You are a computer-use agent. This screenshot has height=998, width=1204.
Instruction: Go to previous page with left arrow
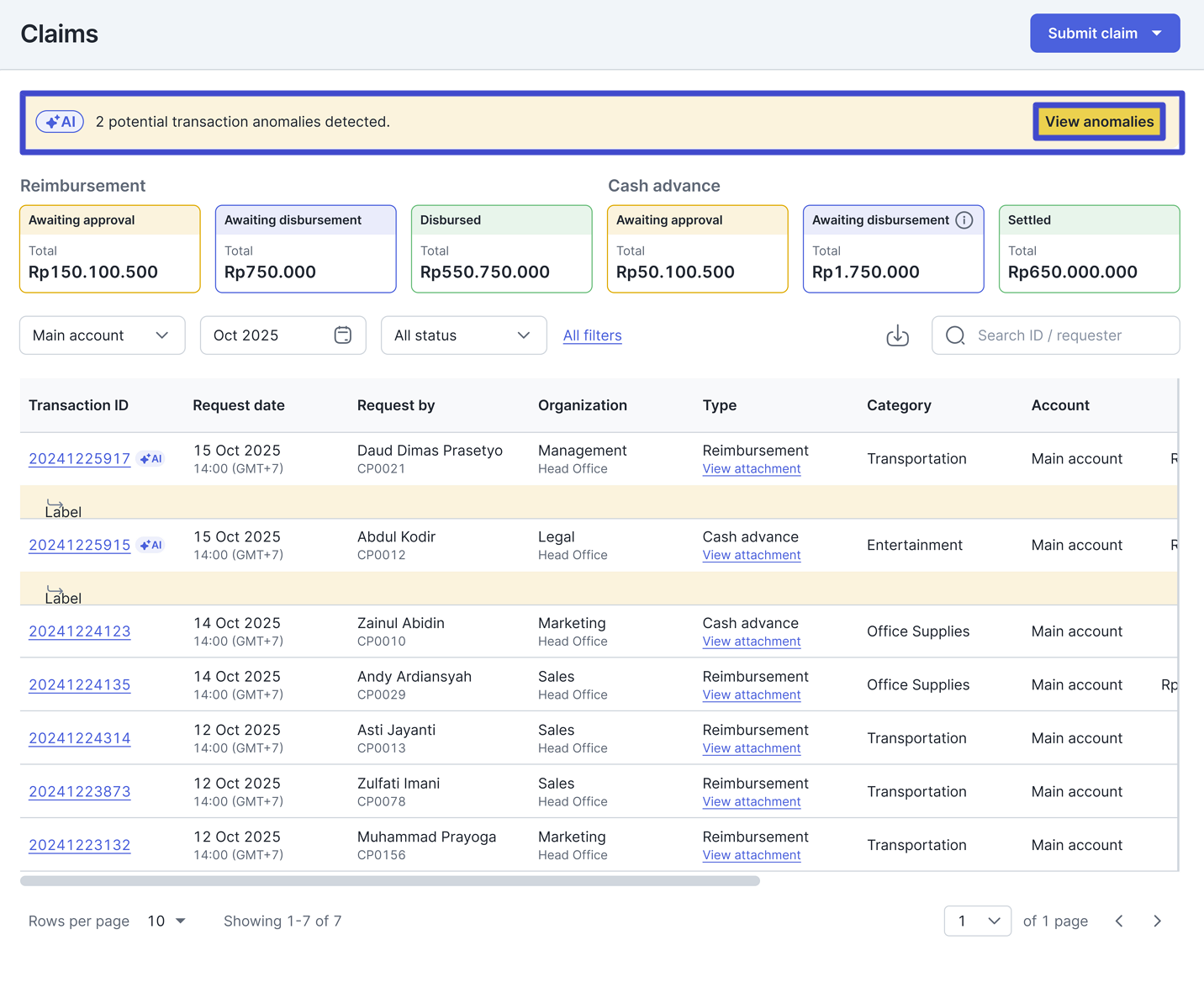[1119, 921]
